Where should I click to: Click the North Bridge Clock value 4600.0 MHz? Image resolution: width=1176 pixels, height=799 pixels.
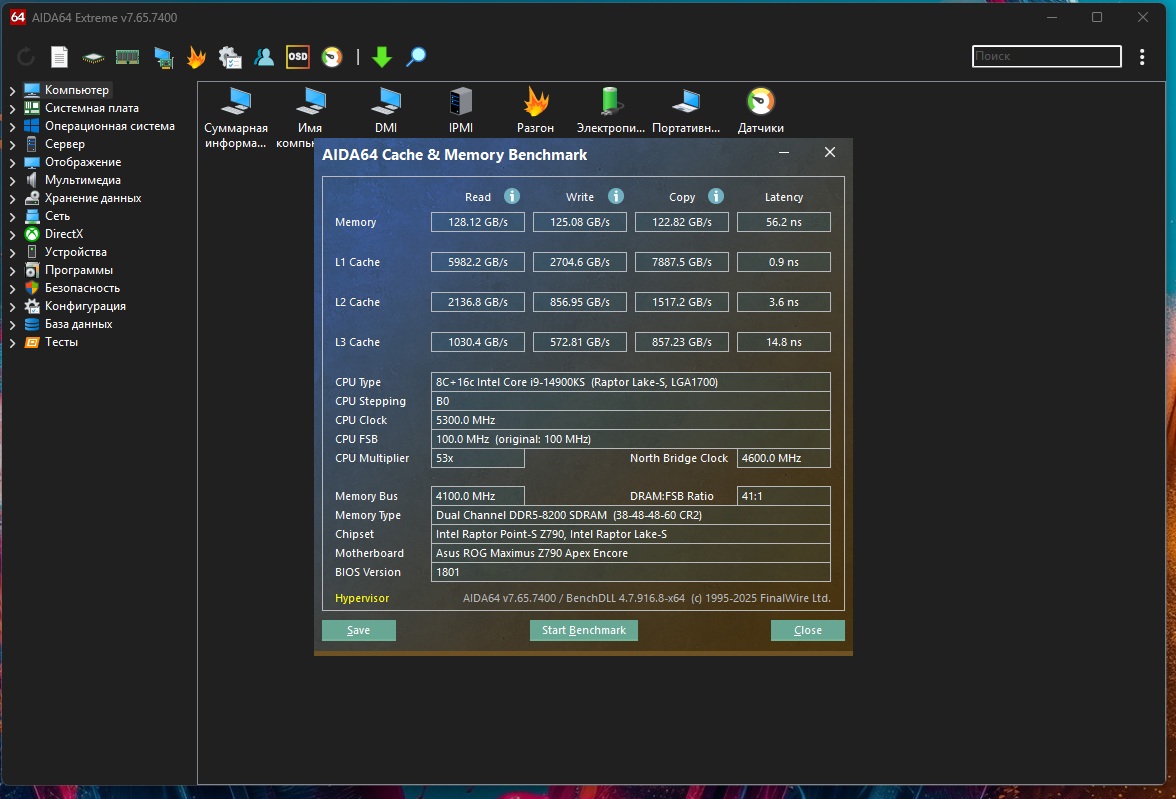pyautogui.click(x=784, y=458)
